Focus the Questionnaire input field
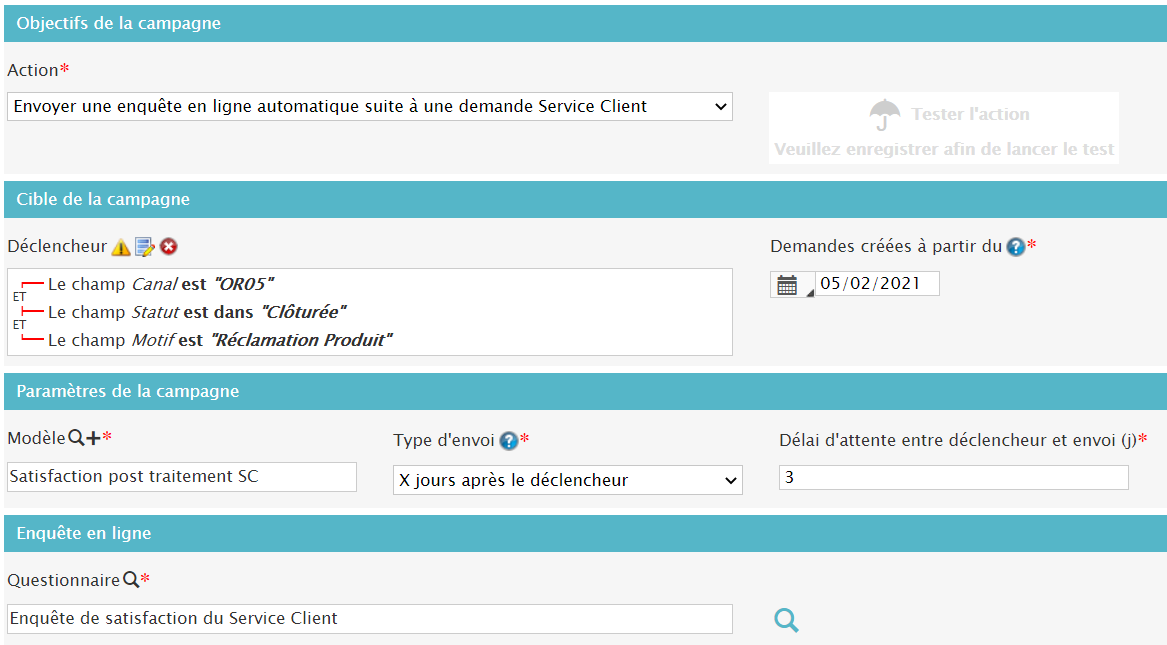 point(369,619)
